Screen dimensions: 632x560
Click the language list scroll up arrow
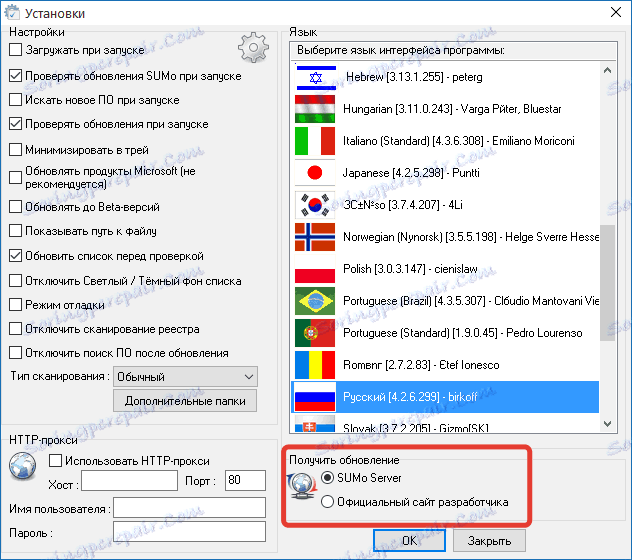coord(607,71)
